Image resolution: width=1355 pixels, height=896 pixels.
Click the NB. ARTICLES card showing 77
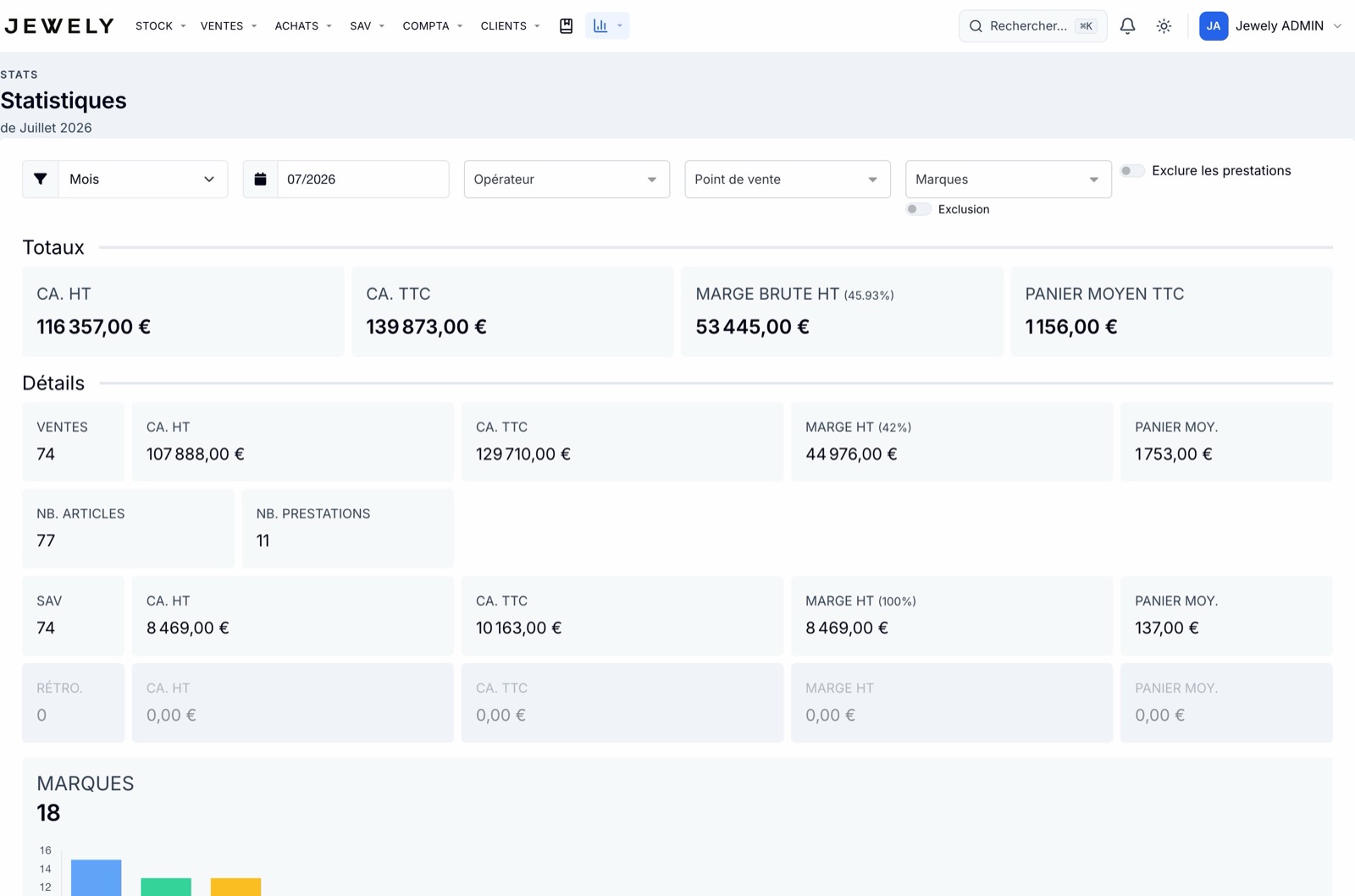click(x=128, y=528)
